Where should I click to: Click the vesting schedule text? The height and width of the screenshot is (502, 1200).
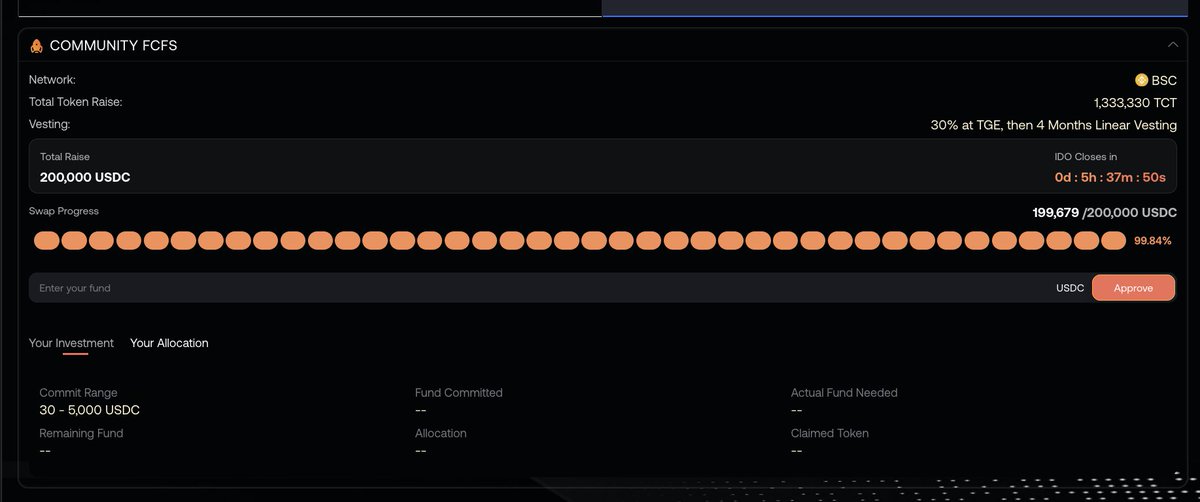click(1054, 125)
